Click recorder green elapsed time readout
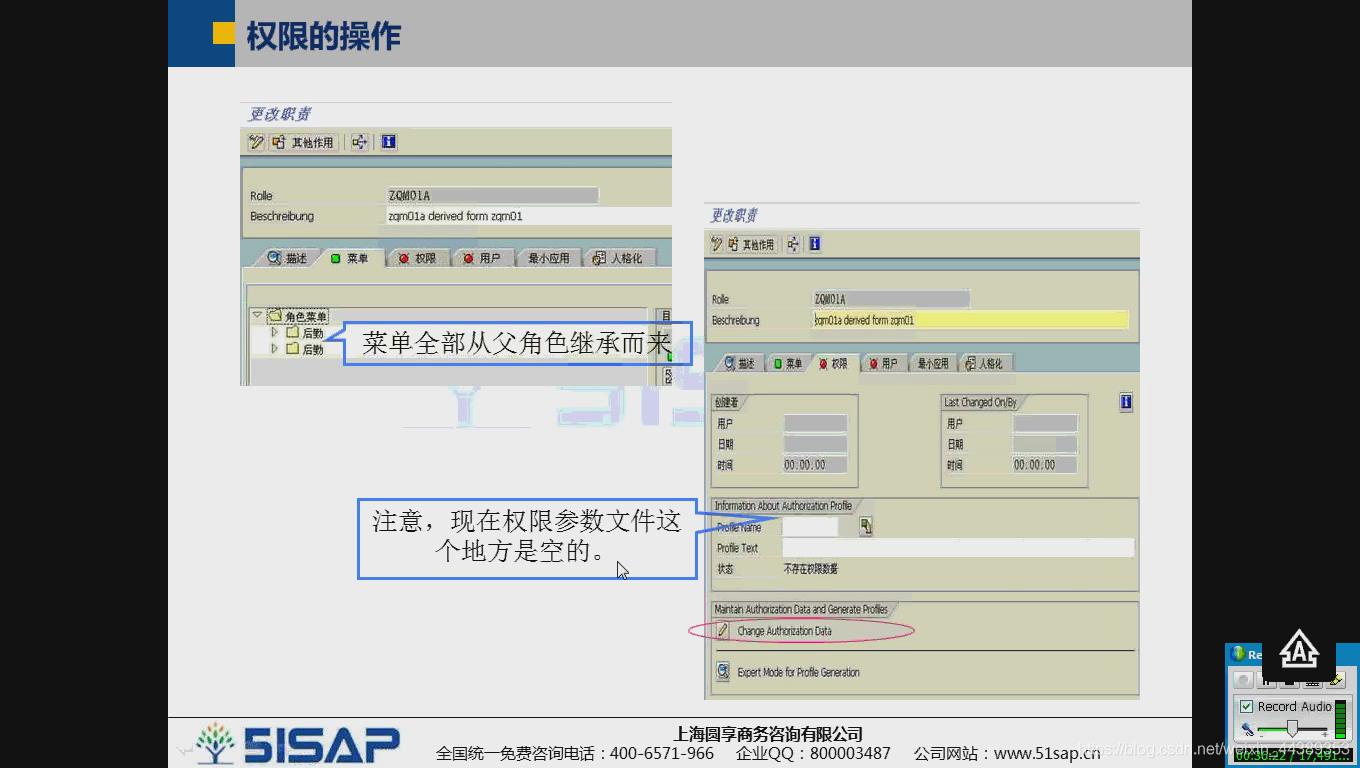Image resolution: width=1360 pixels, height=768 pixels. pyautogui.click(x=1291, y=755)
